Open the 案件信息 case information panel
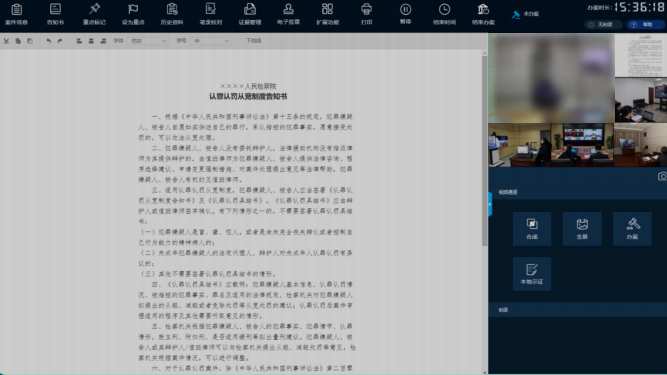Image resolution: width=667 pixels, height=375 pixels. [x=17, y=14]
